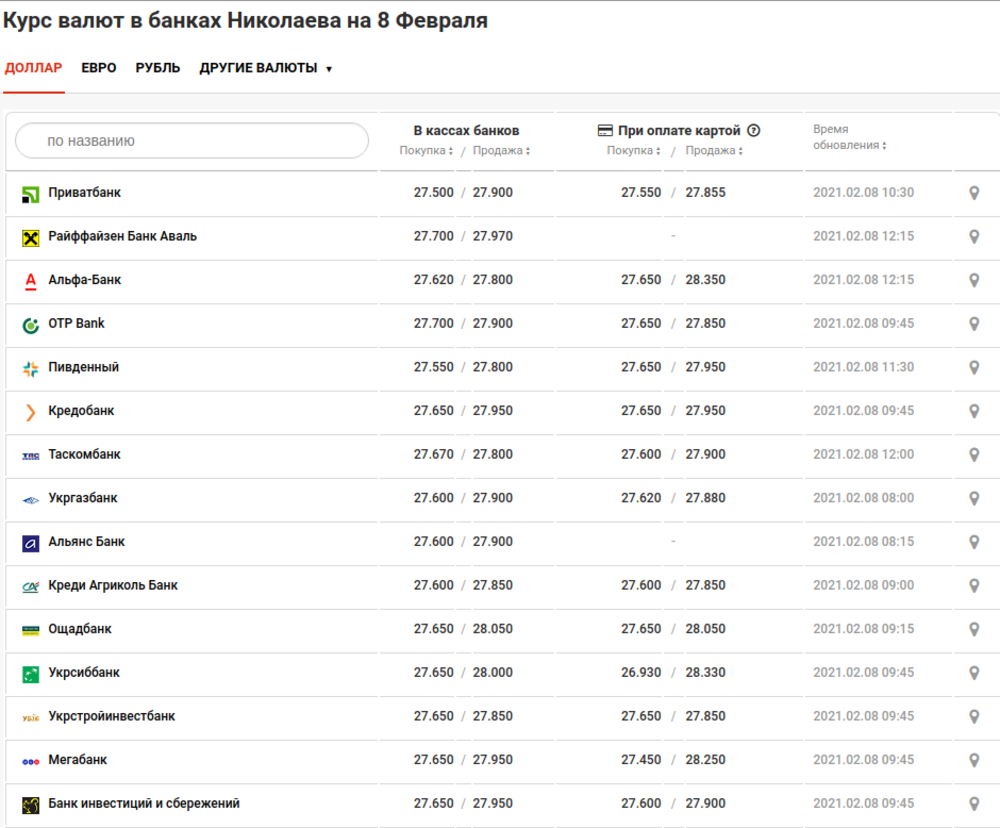Click the card icon before При оплате картой
Image resolution: width=1000 pixels, height=828 pixels.
pos(605,130)
